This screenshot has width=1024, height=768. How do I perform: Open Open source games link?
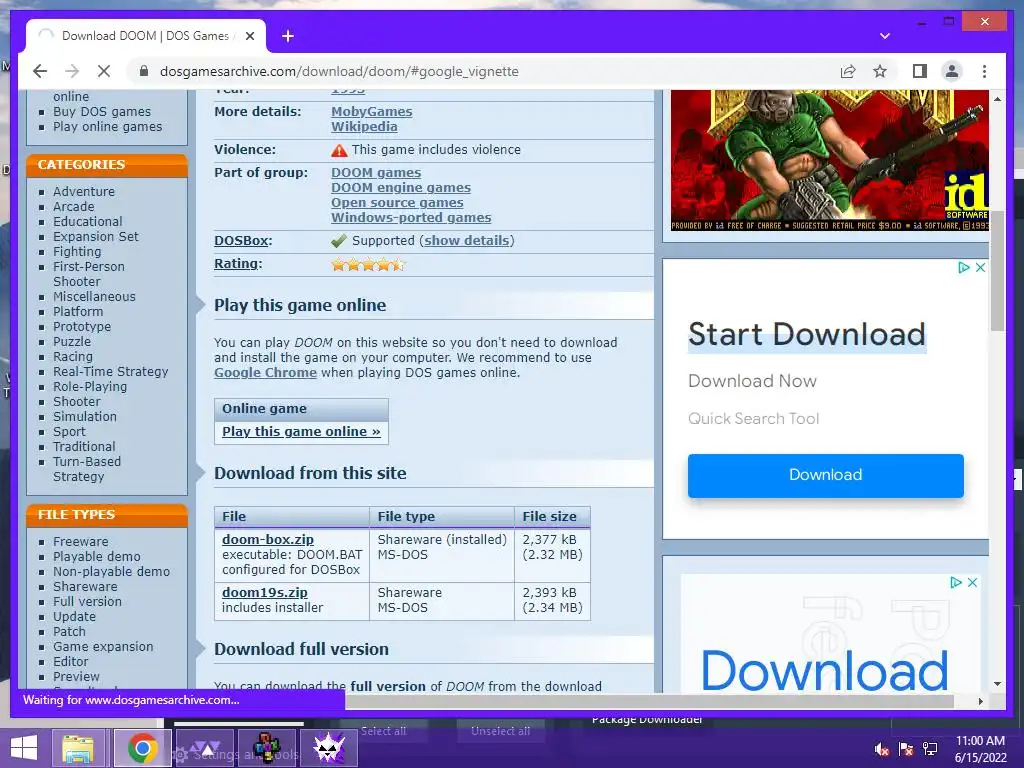[x=397, y=202]
